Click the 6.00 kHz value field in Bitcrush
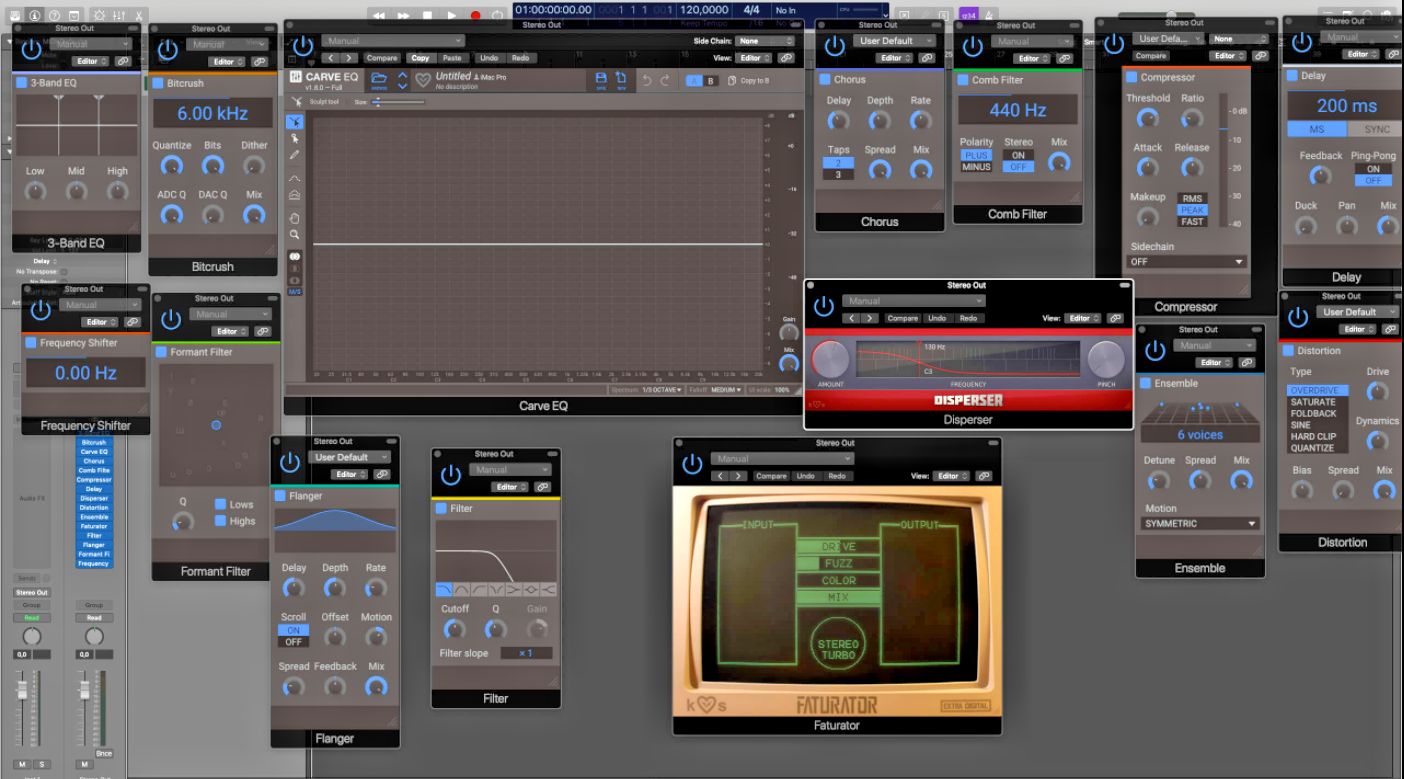This screenshot has width=1404, height=779. coord(211,114)
